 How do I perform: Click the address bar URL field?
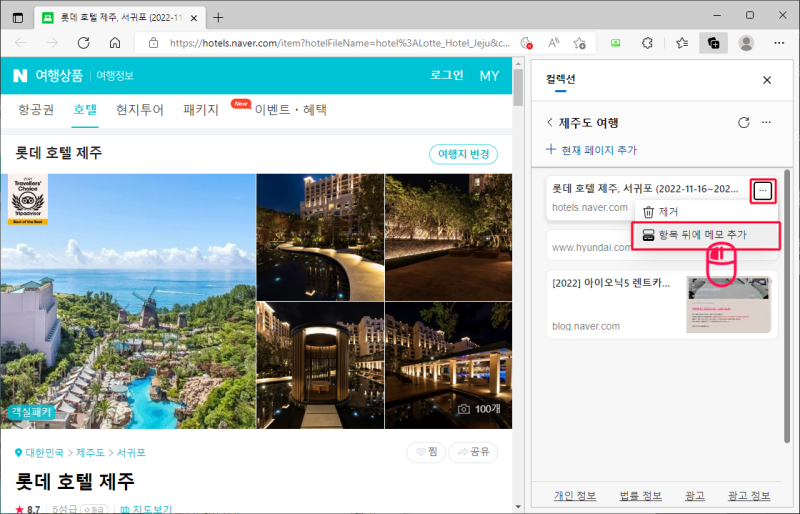(339, 43)
